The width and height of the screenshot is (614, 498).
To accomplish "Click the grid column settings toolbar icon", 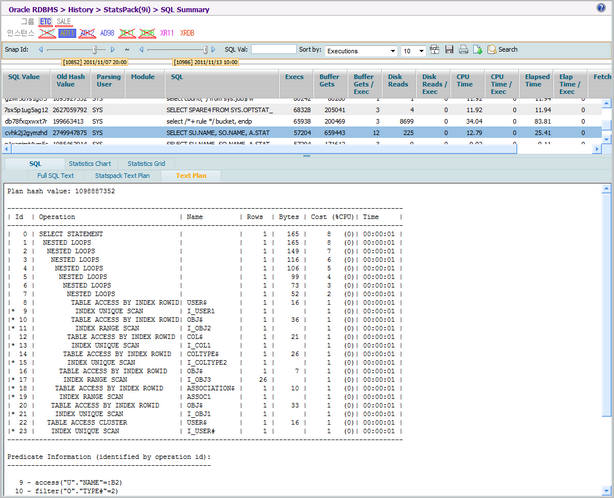I will (435, 50).
